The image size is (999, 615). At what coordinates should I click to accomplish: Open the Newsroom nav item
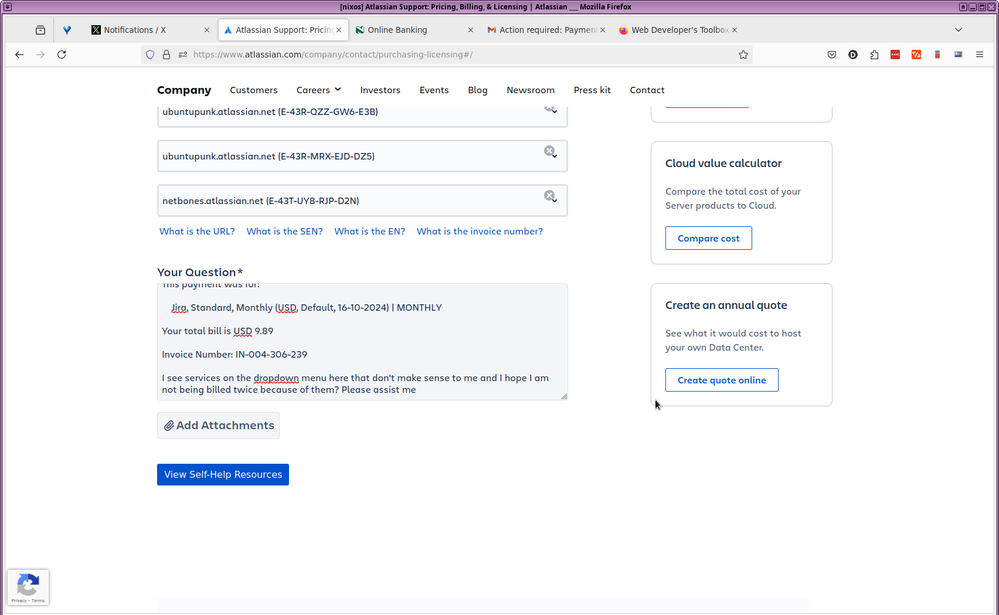coord(530,90)
